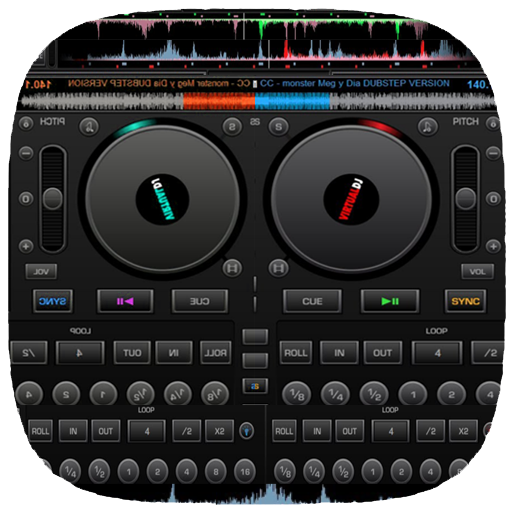Reset pitch with the 0 button on right deck

point(493,199)
